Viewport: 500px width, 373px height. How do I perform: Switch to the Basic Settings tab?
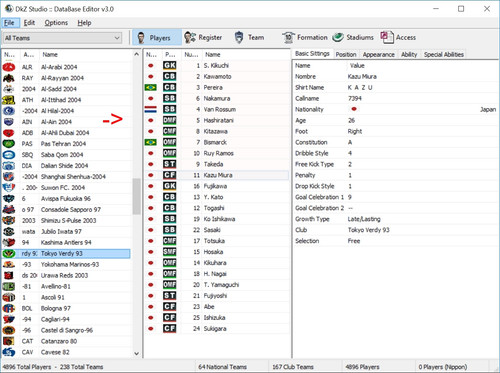click(x=312, y=54)
